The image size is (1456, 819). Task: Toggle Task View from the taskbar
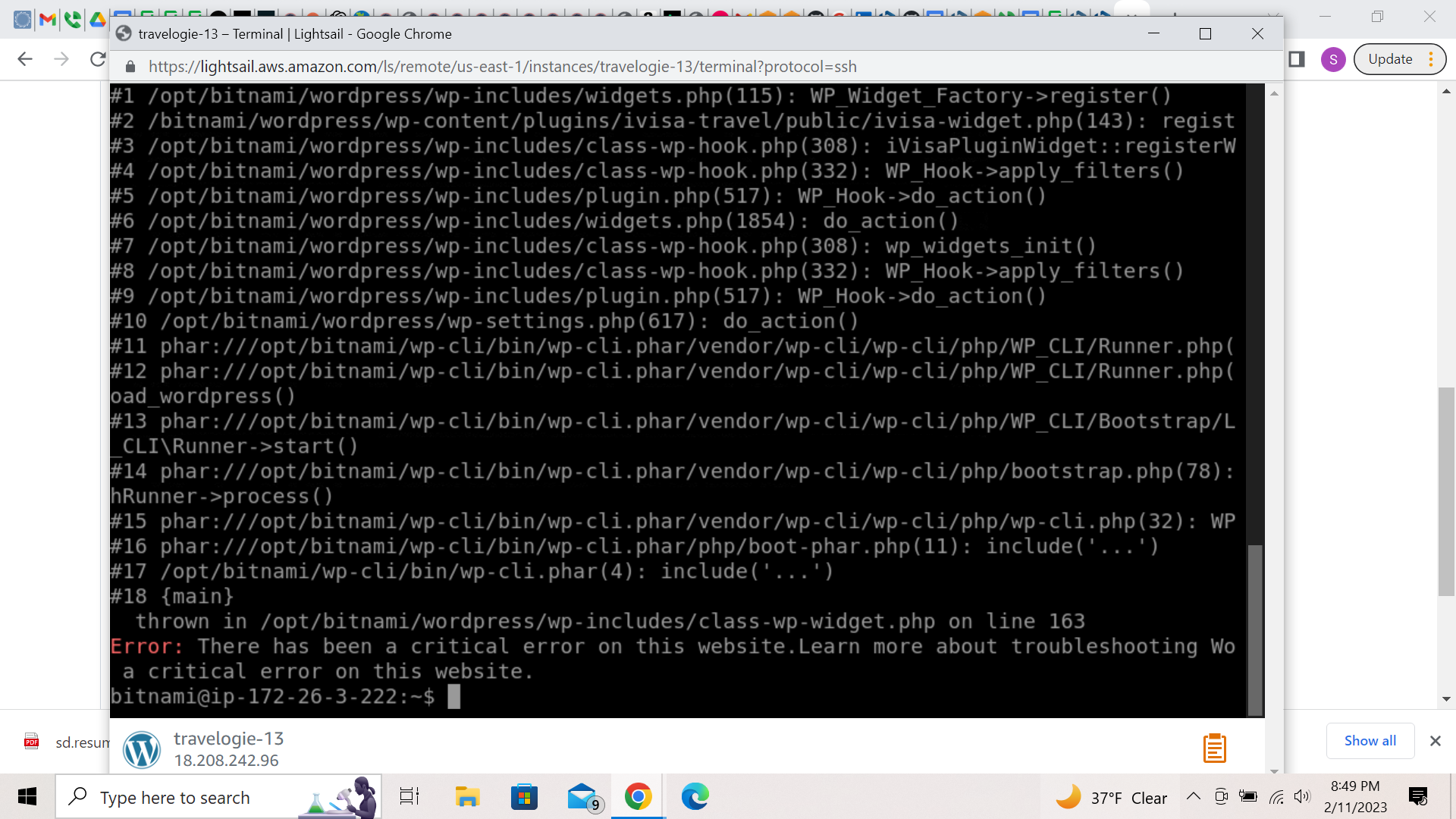pyautogui.click(x=409, y=796)
